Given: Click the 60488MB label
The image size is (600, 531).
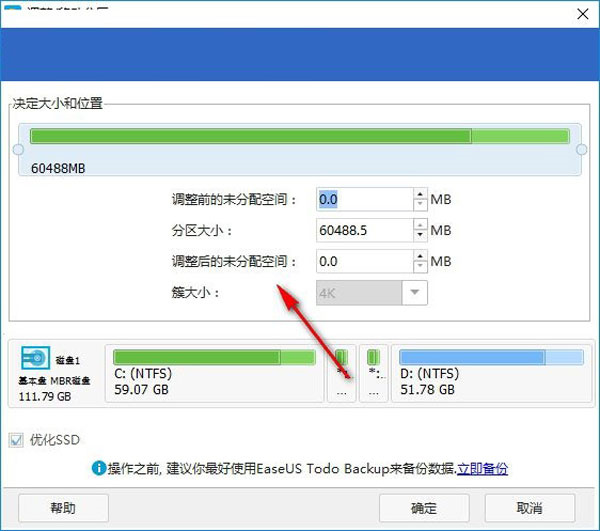Looking at the screenshot, I should [58, 168].
